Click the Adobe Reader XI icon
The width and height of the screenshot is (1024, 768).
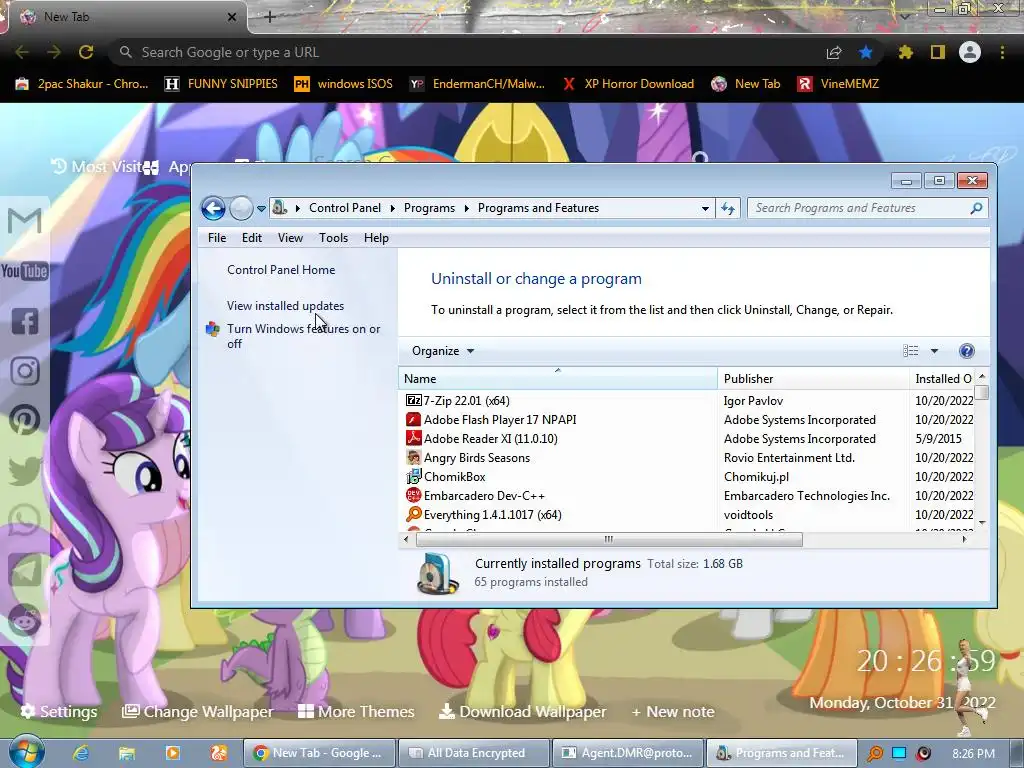pos(413,439)
